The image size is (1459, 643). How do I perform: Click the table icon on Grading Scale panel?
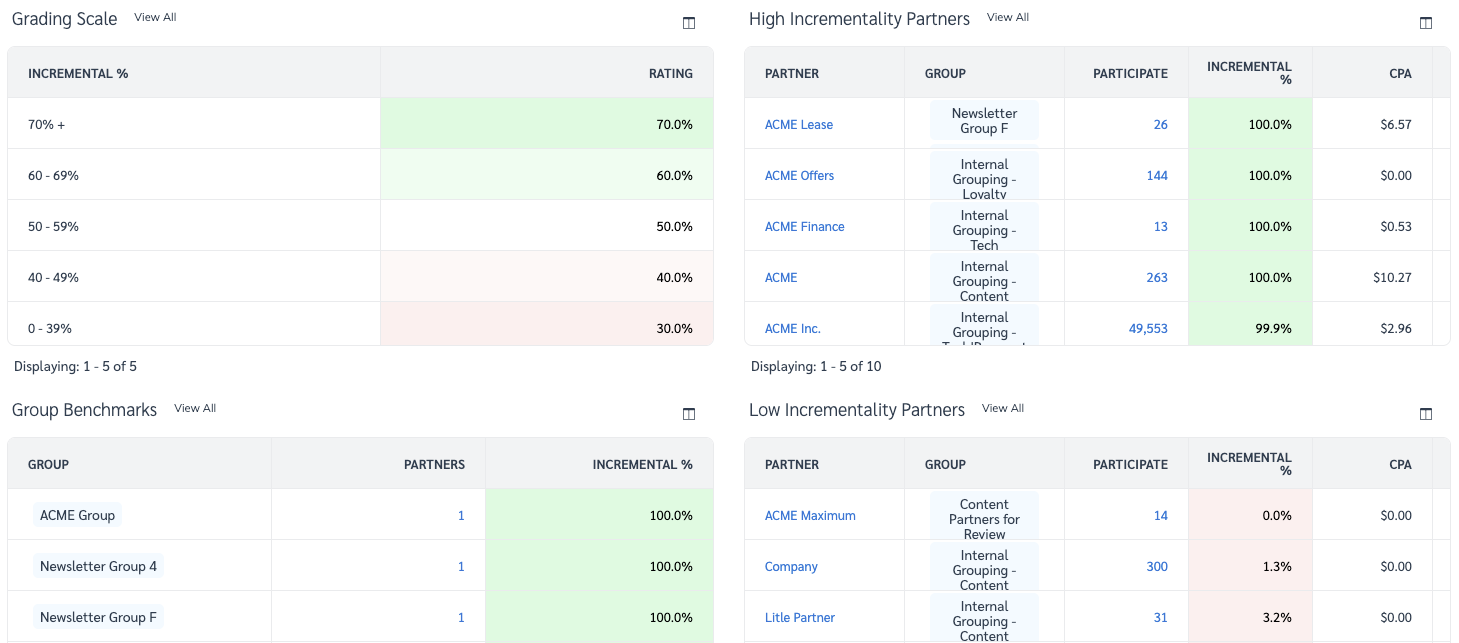pos(688,22)
